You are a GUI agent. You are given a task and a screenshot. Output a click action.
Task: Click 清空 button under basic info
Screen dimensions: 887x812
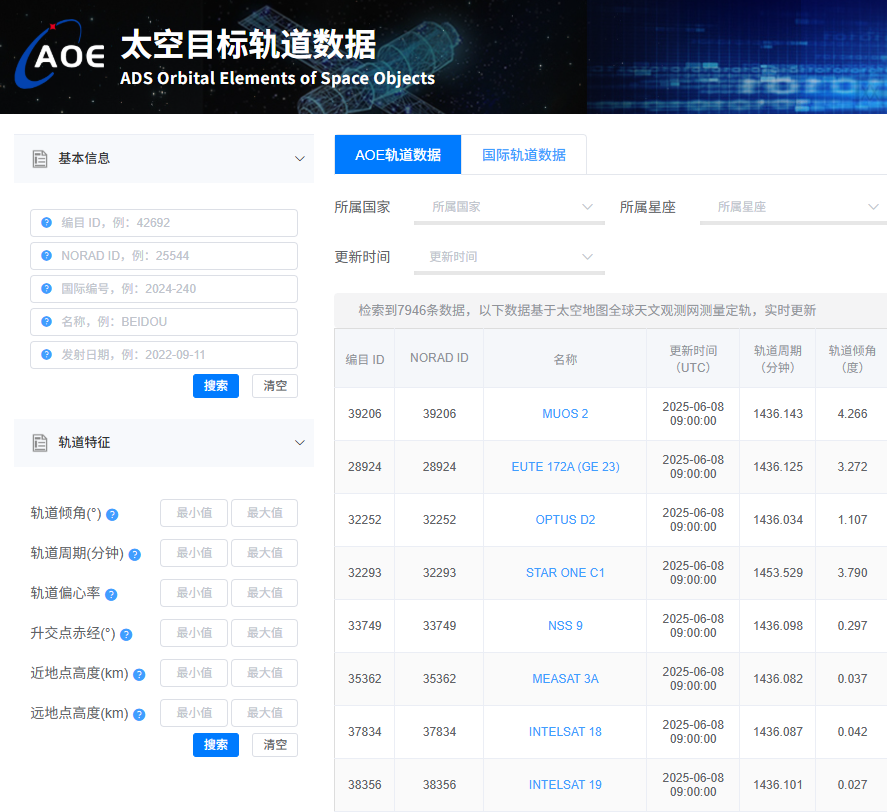tap(275, 386)
